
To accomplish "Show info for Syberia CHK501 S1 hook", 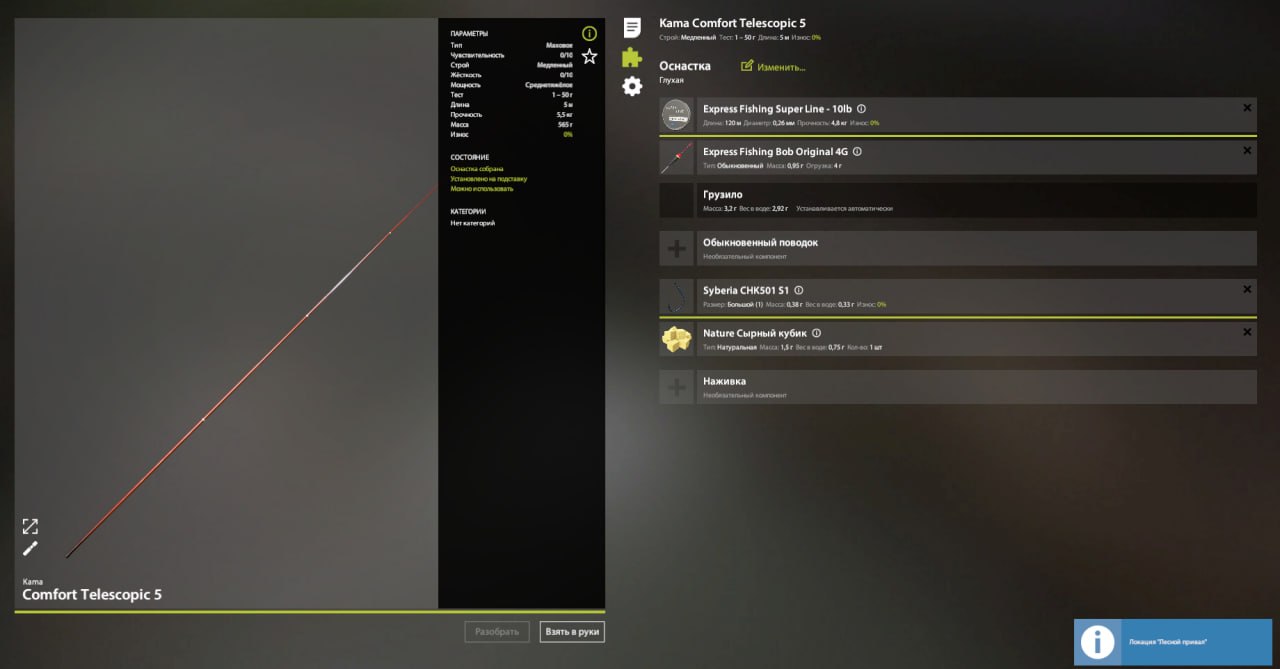I will [799, 290].
